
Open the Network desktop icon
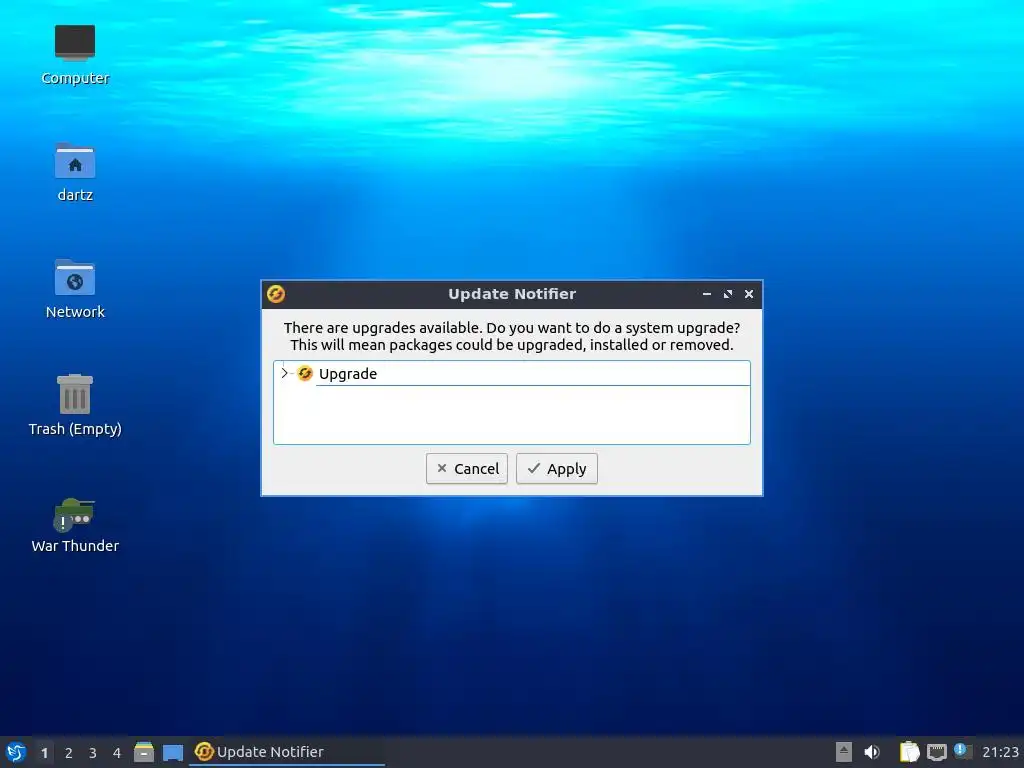(75, 289)
